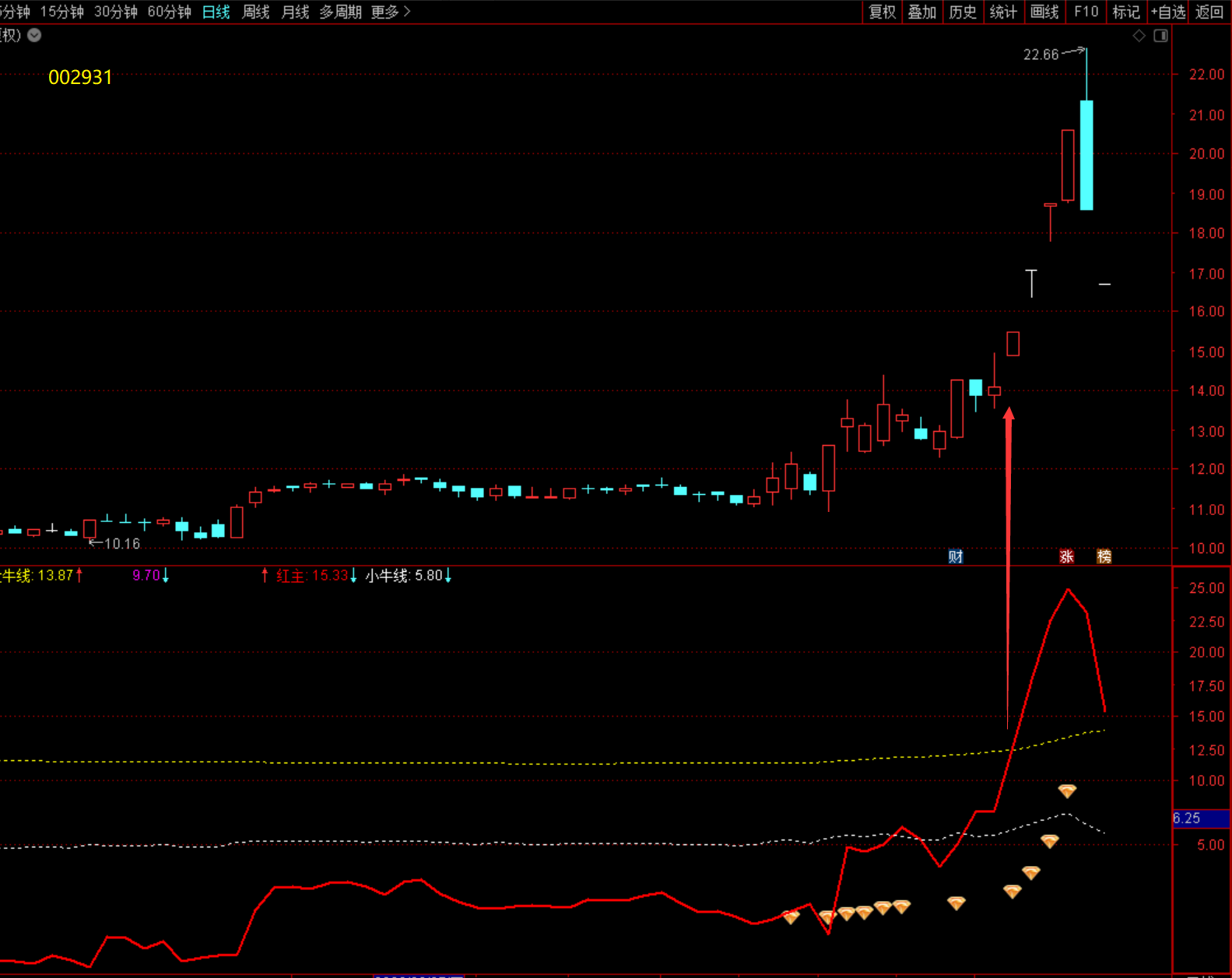Select the 周线 weekly chart tab
Image resolution: width=1232 pixels, height=978 pixels.
[256, 12]
